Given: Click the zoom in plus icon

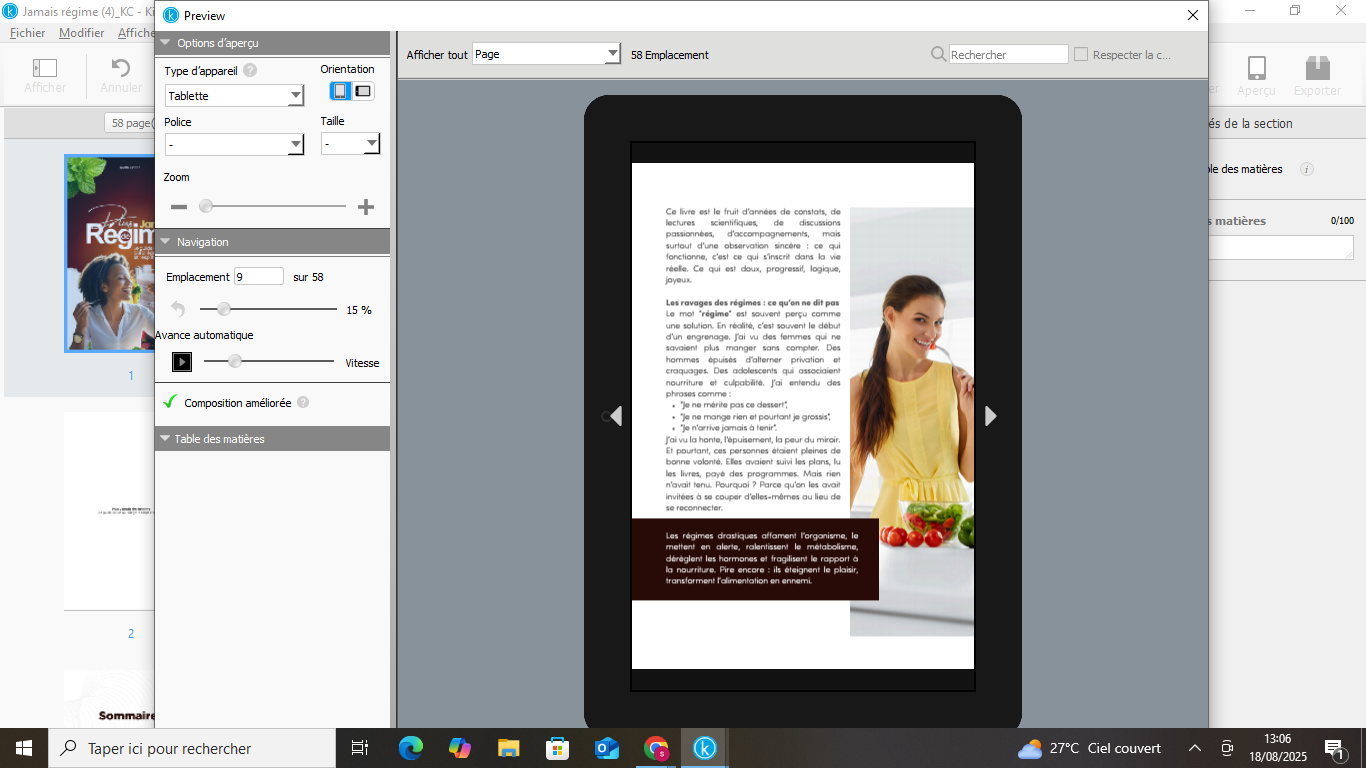Looking at the screenshot, I should click(366, 207).
